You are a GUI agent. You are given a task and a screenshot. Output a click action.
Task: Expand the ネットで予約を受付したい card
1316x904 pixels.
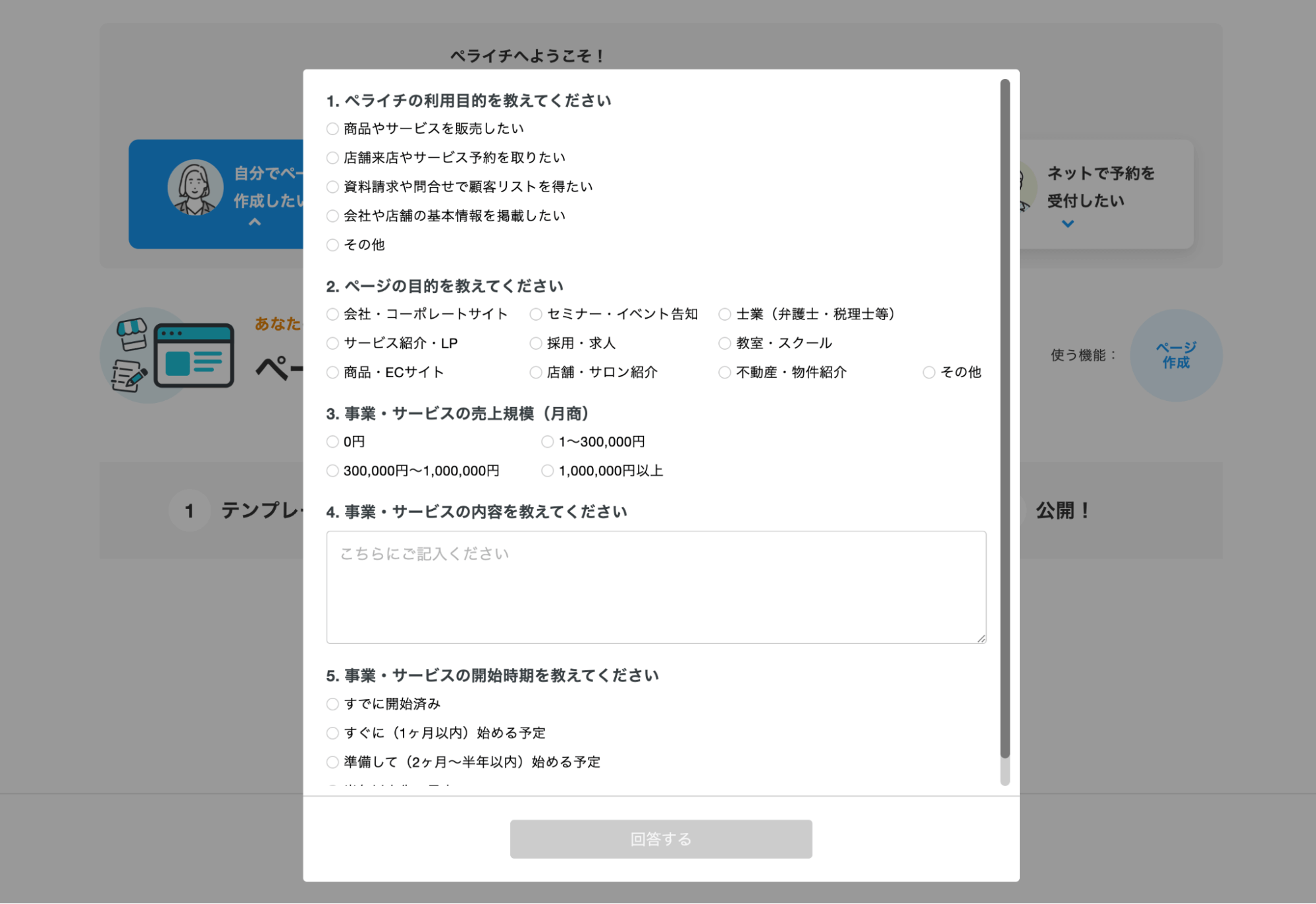click(1067, 223)
